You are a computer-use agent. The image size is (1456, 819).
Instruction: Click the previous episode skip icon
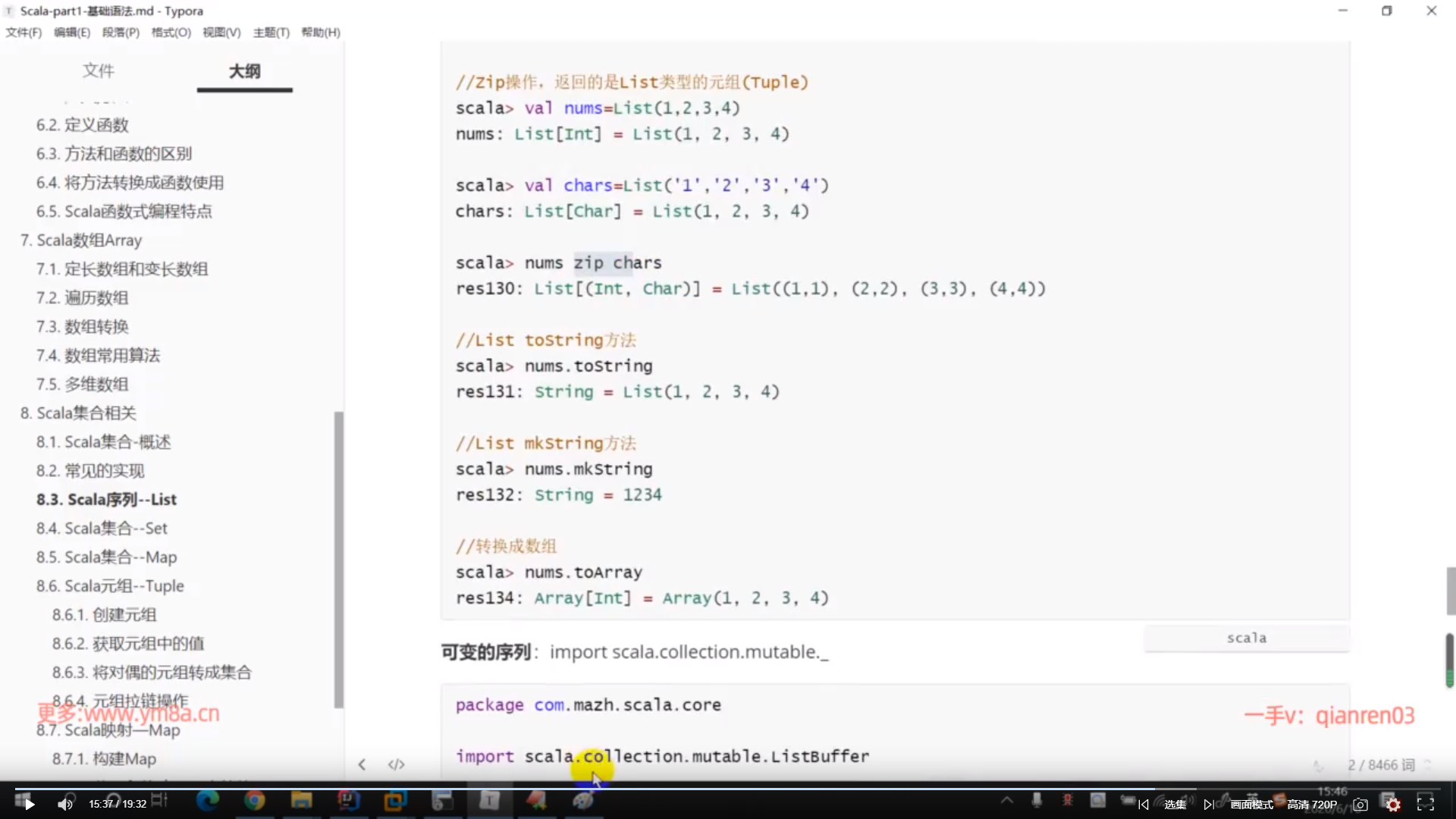1144,805
